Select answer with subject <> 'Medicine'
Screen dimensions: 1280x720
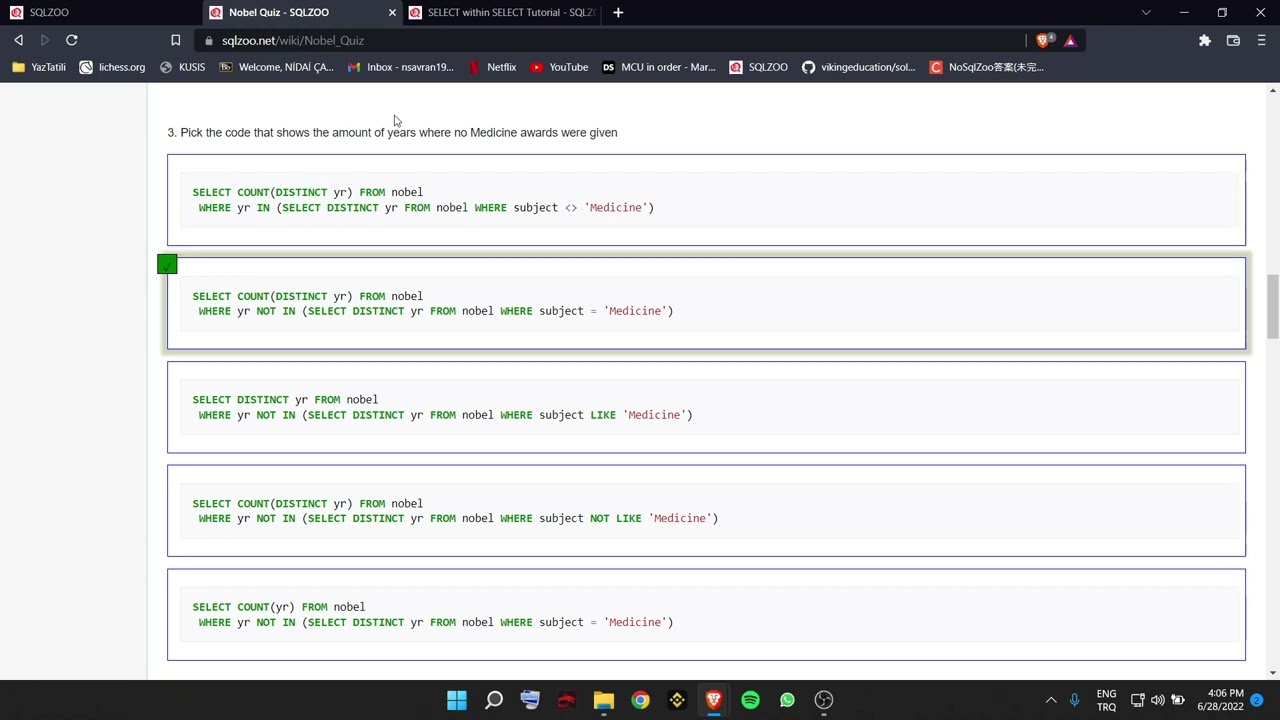(706, 200)
